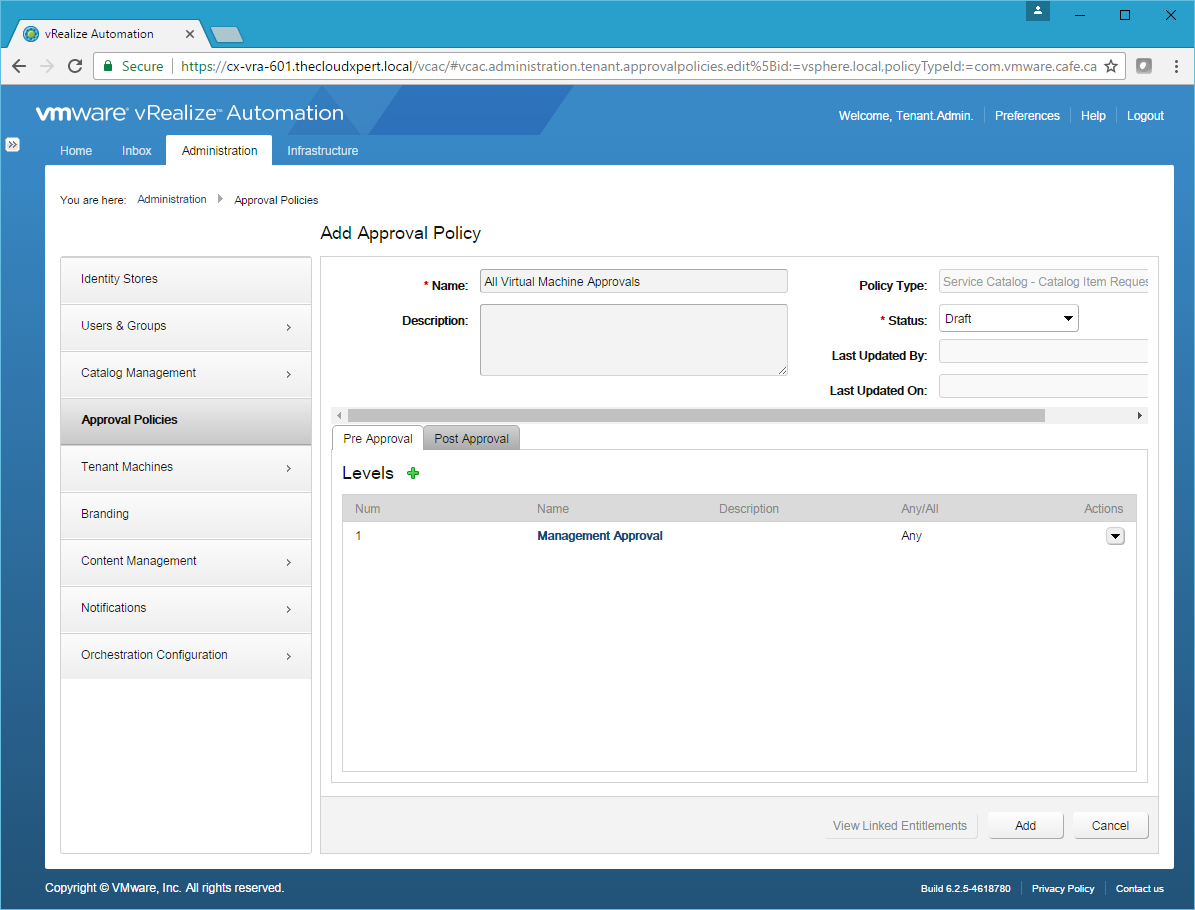Click the browser back arrow
Screen dimensions: 1195x910
[19, 66]
